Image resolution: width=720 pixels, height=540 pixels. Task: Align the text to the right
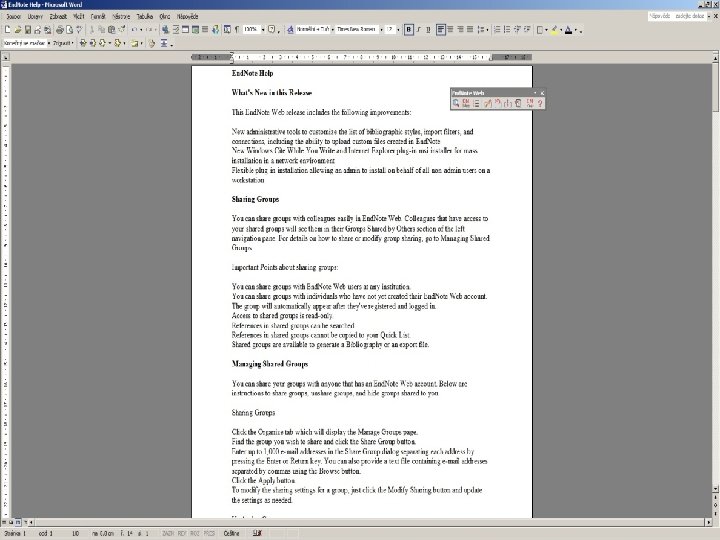(461, 30)
